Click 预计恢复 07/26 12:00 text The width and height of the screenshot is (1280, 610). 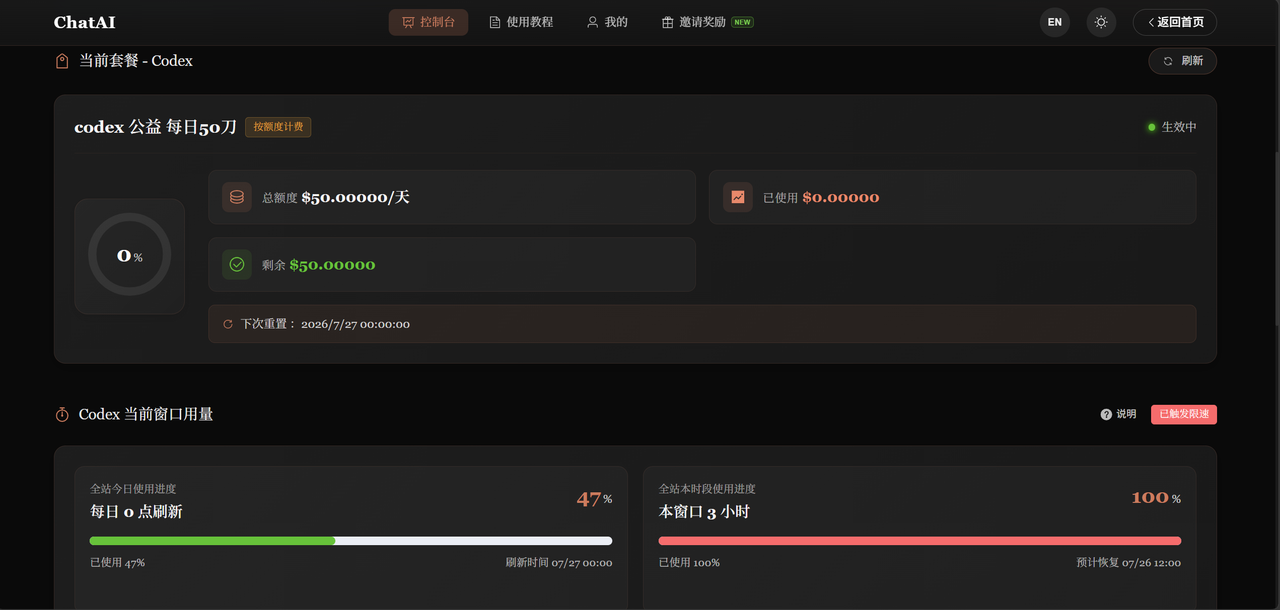[1128, 563]
